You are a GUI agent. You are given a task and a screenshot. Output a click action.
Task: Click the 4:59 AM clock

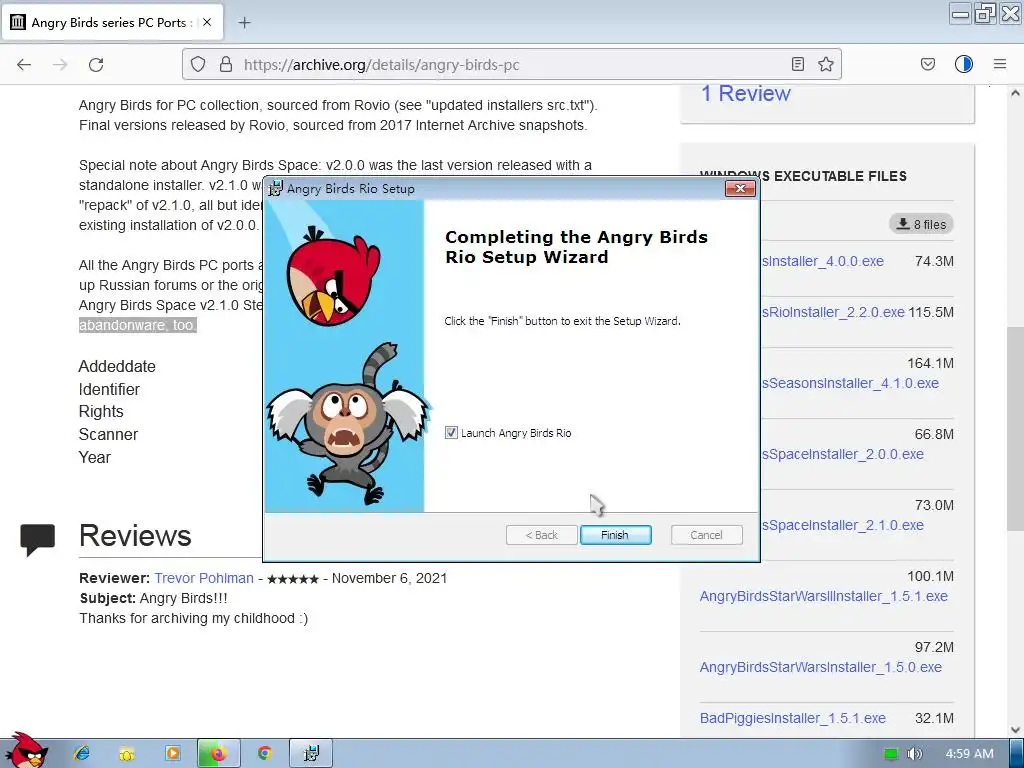coord(970,754)
